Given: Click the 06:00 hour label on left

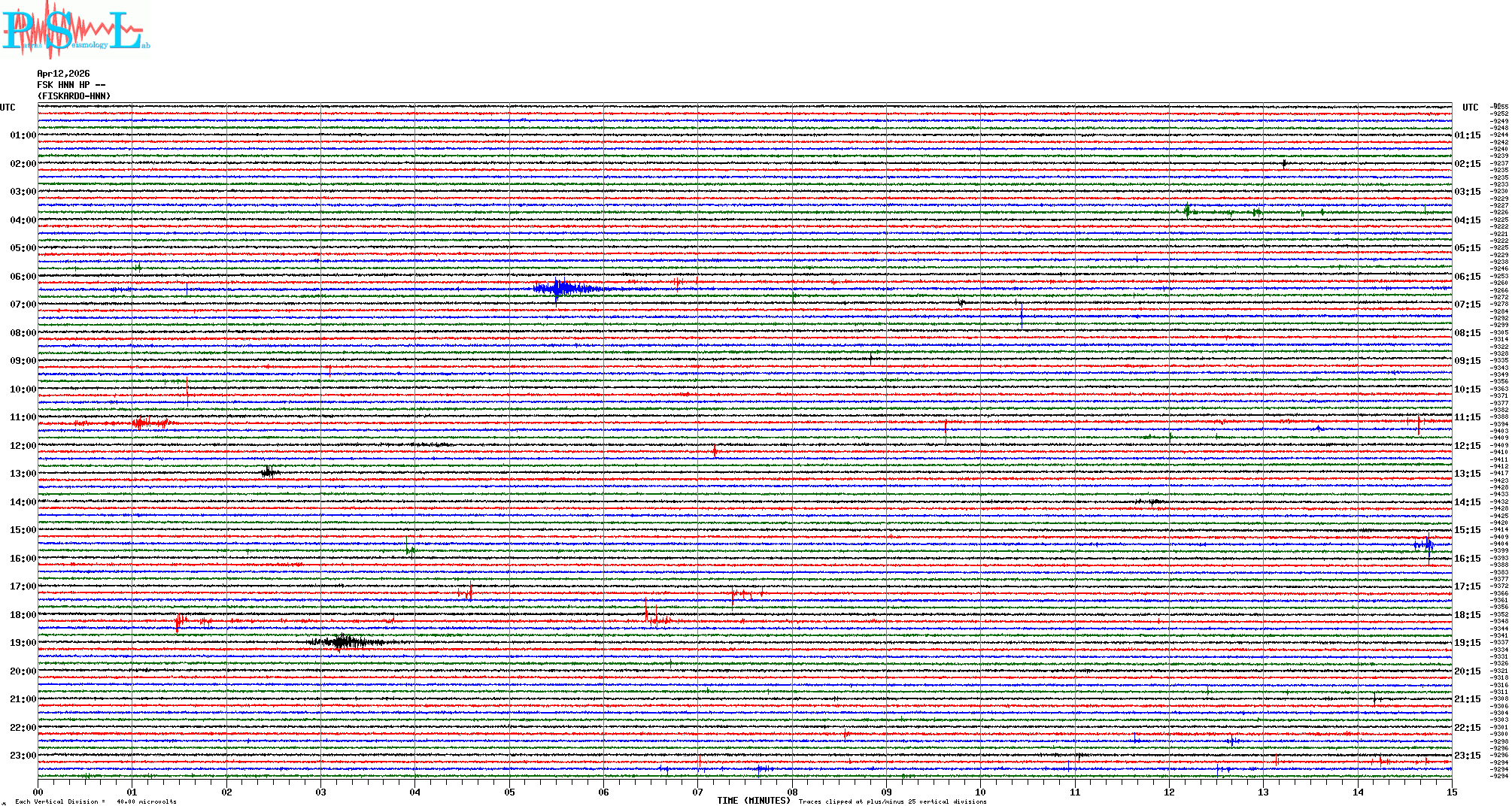Looking at the screenshot, I should [x=23, y=277].
